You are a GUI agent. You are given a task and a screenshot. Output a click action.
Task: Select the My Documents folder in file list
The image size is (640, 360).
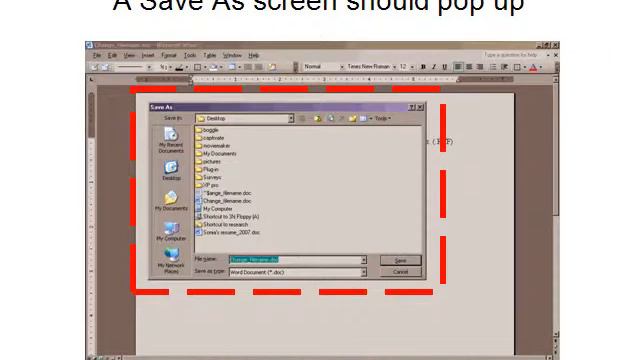[216, 154]
